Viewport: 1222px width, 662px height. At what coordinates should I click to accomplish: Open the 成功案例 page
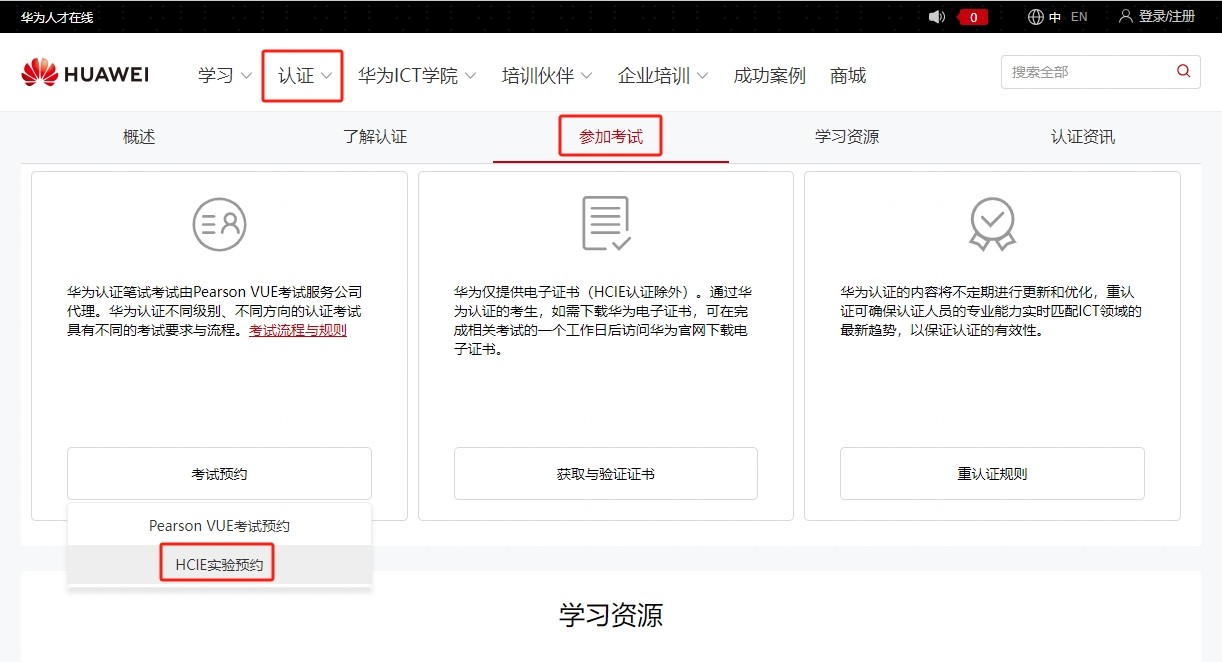[769, 76]
